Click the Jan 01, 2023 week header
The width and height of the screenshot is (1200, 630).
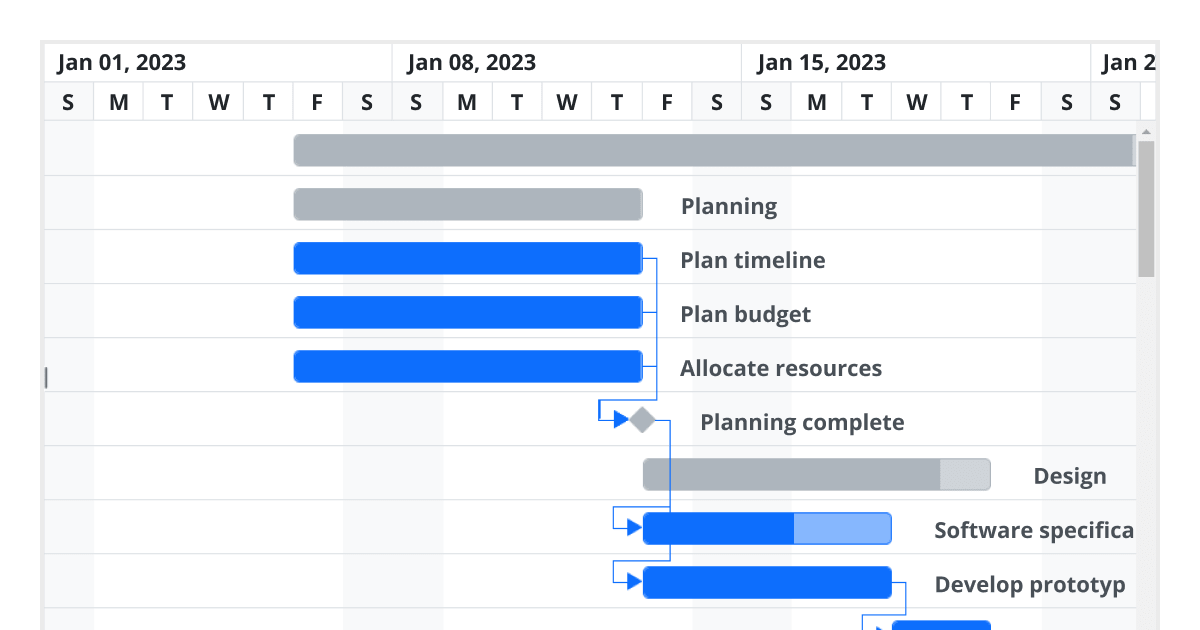coord(122,63)
